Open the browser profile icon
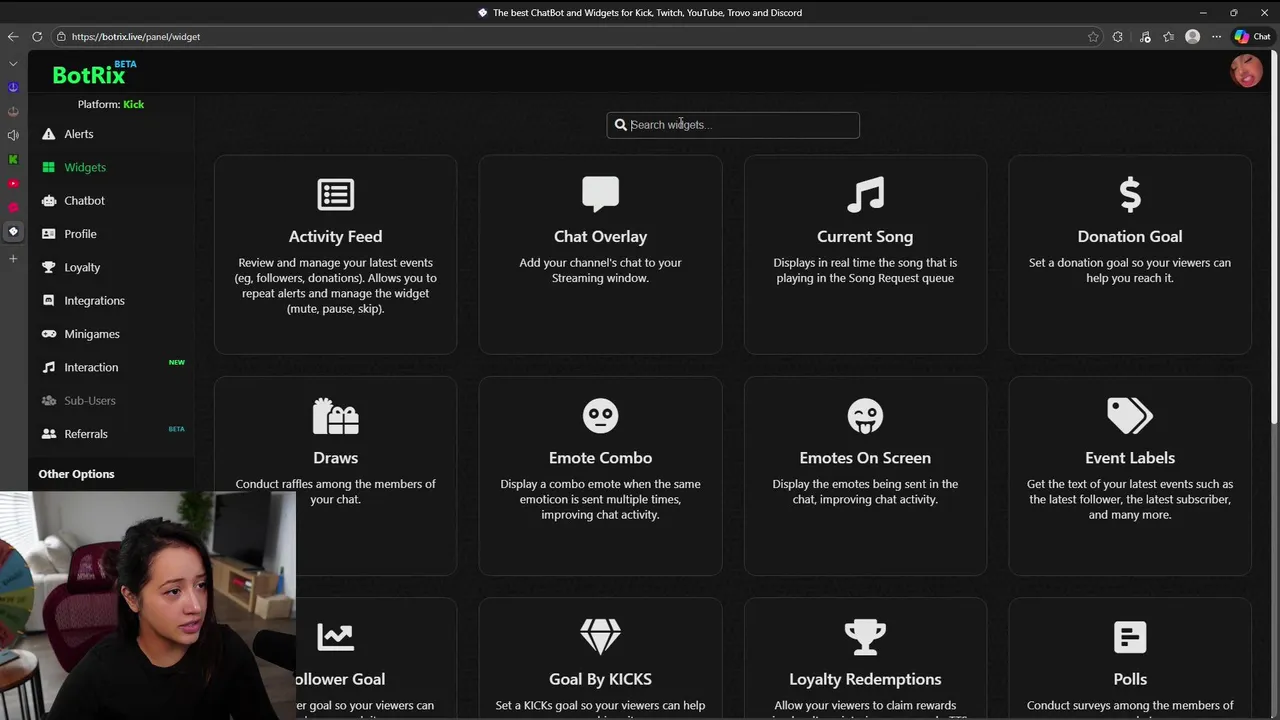Image resolution: width=1280 pixels, height=720 pixels. tap(1192, 37)
